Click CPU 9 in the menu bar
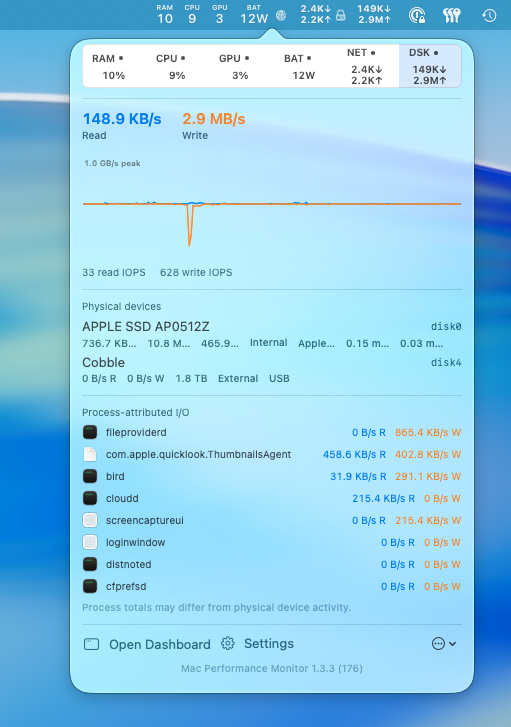511x727 pixels. pyautogui.click(x=192, y=14)
